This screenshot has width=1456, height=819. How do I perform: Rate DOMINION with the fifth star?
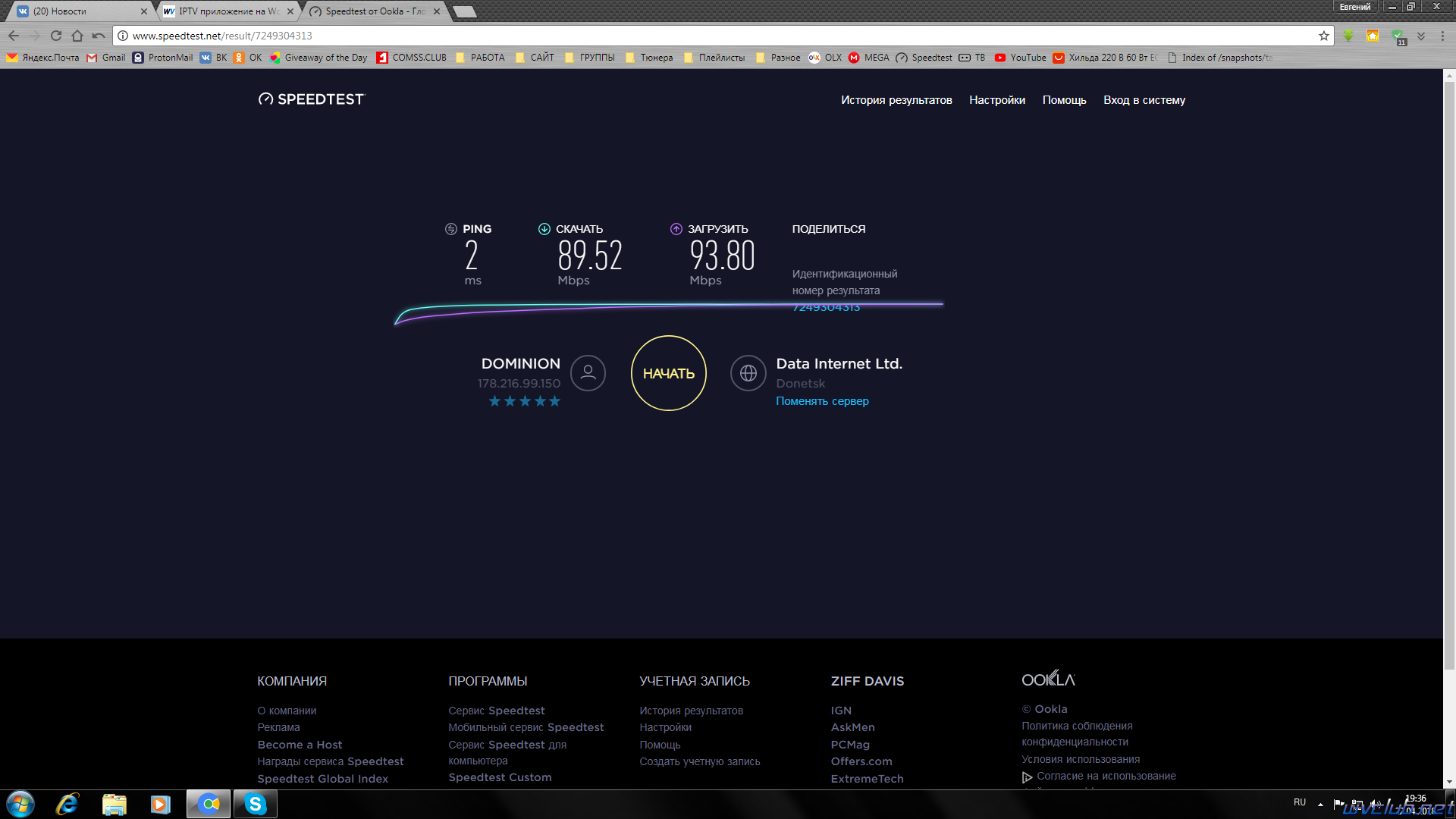click(x=555, y=401)
